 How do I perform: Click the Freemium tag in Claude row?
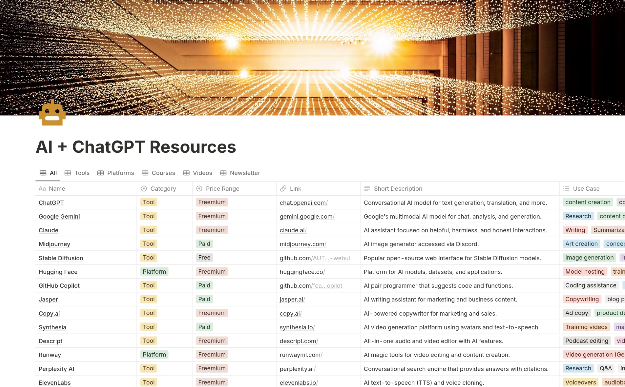point(212,230)
